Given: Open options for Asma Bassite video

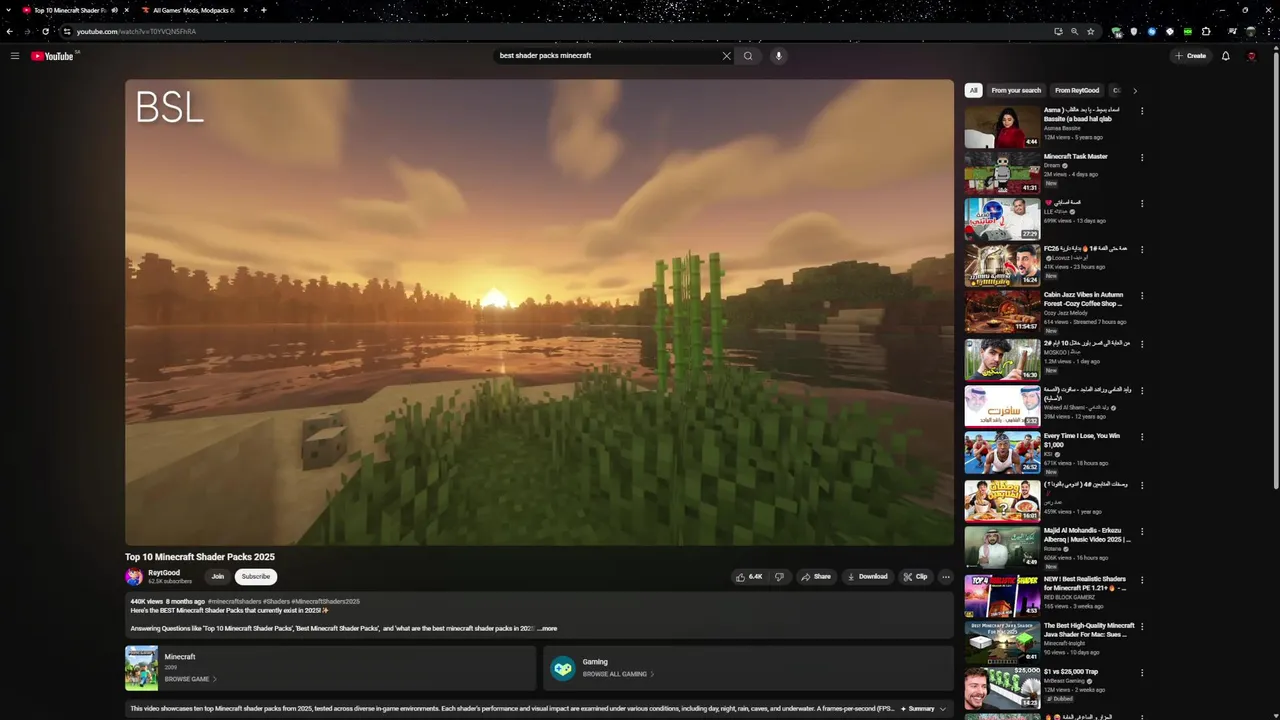Looking at the screenshot, I should tap(1142, 111).
